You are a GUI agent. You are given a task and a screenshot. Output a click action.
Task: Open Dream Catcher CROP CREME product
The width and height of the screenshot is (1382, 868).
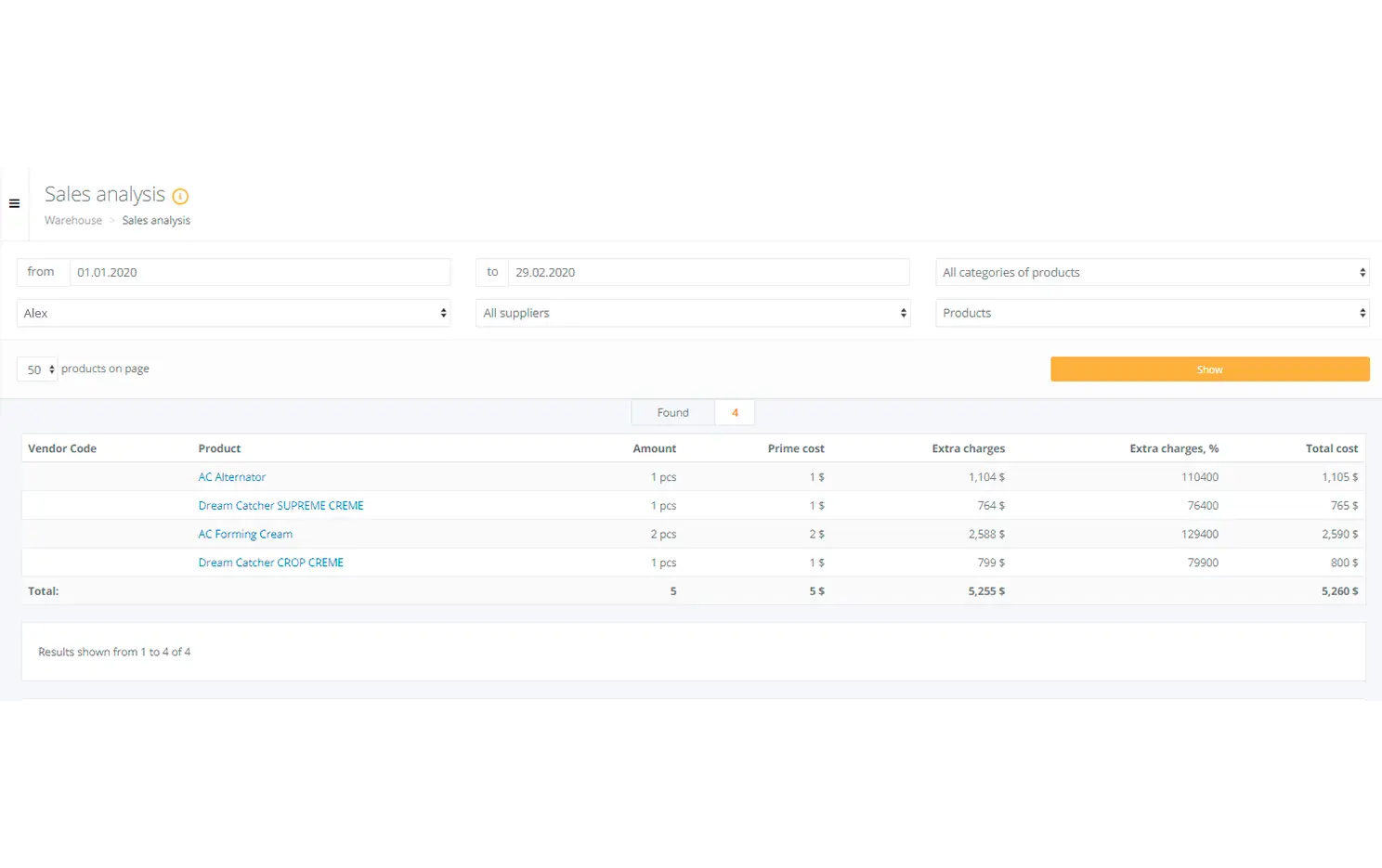(270, 563)
